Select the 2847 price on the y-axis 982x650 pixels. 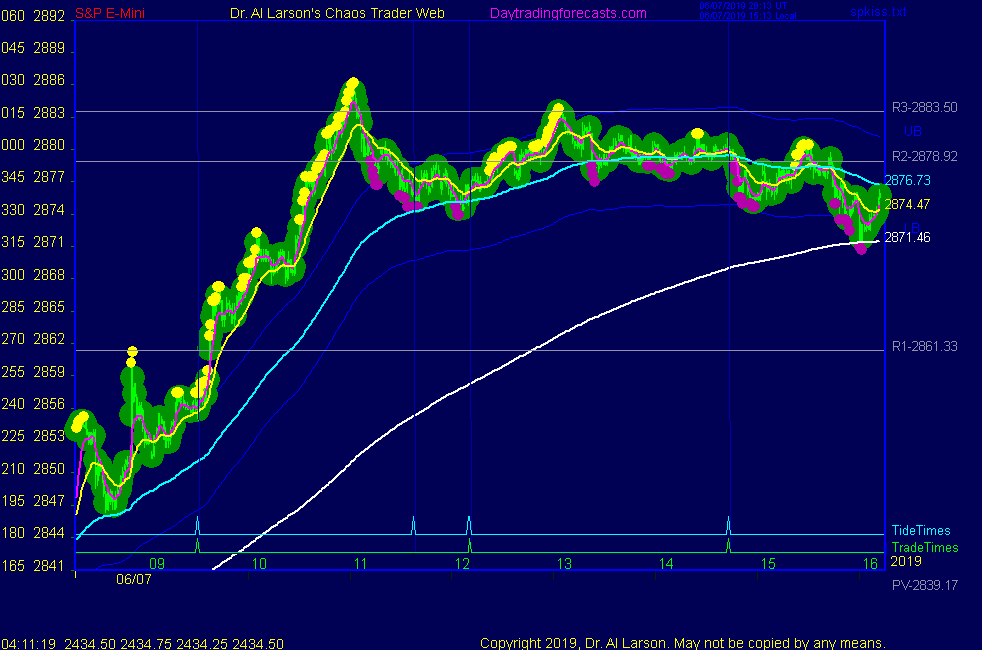pos(49,501)
